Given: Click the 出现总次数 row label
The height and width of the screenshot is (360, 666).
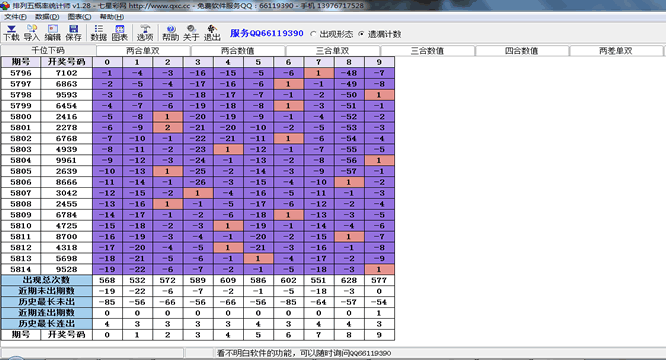Looking at the screenshot, I should coord(46,280).
